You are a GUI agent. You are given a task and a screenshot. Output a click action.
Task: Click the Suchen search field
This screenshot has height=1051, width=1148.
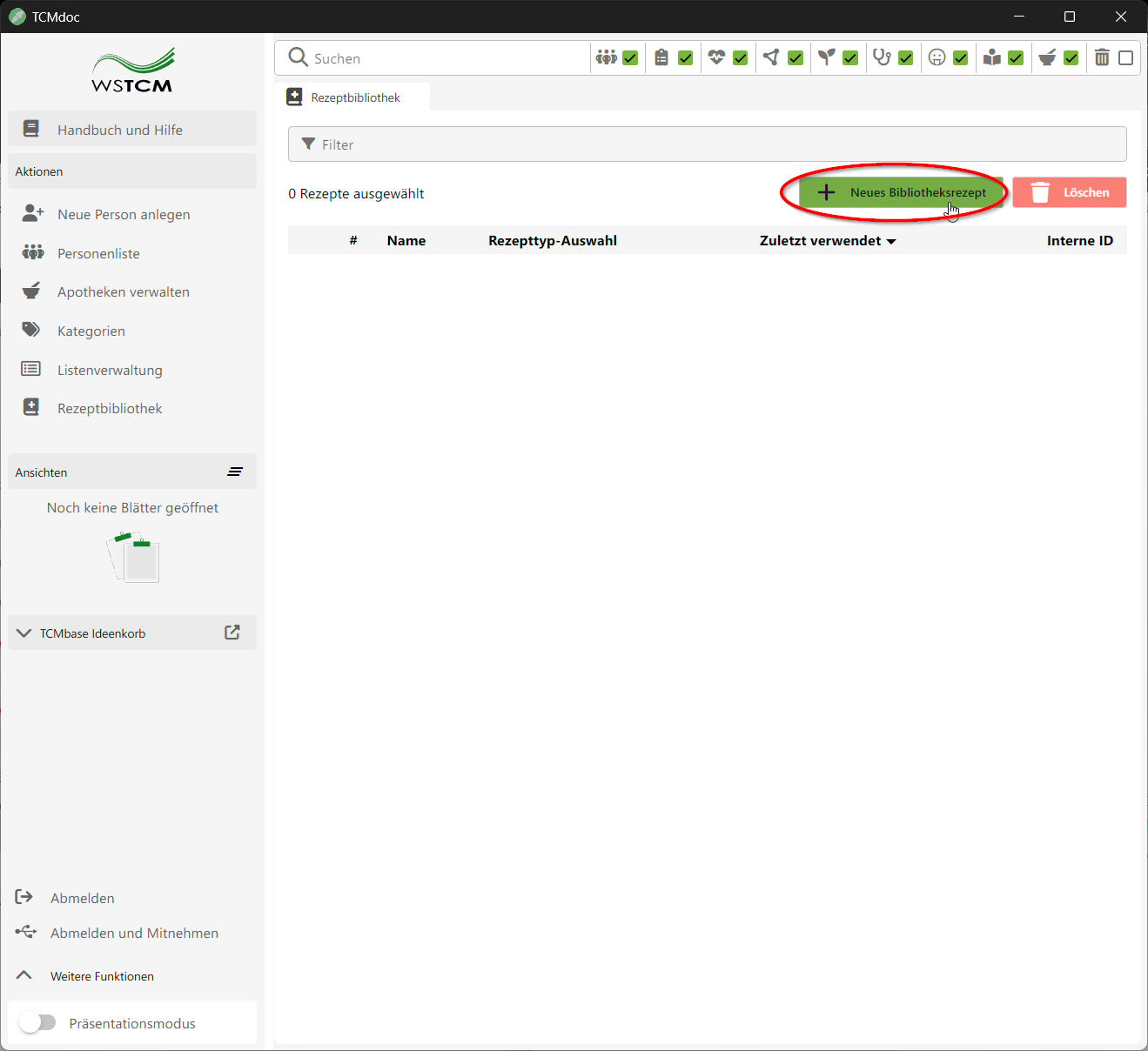[x=444, y=58]
